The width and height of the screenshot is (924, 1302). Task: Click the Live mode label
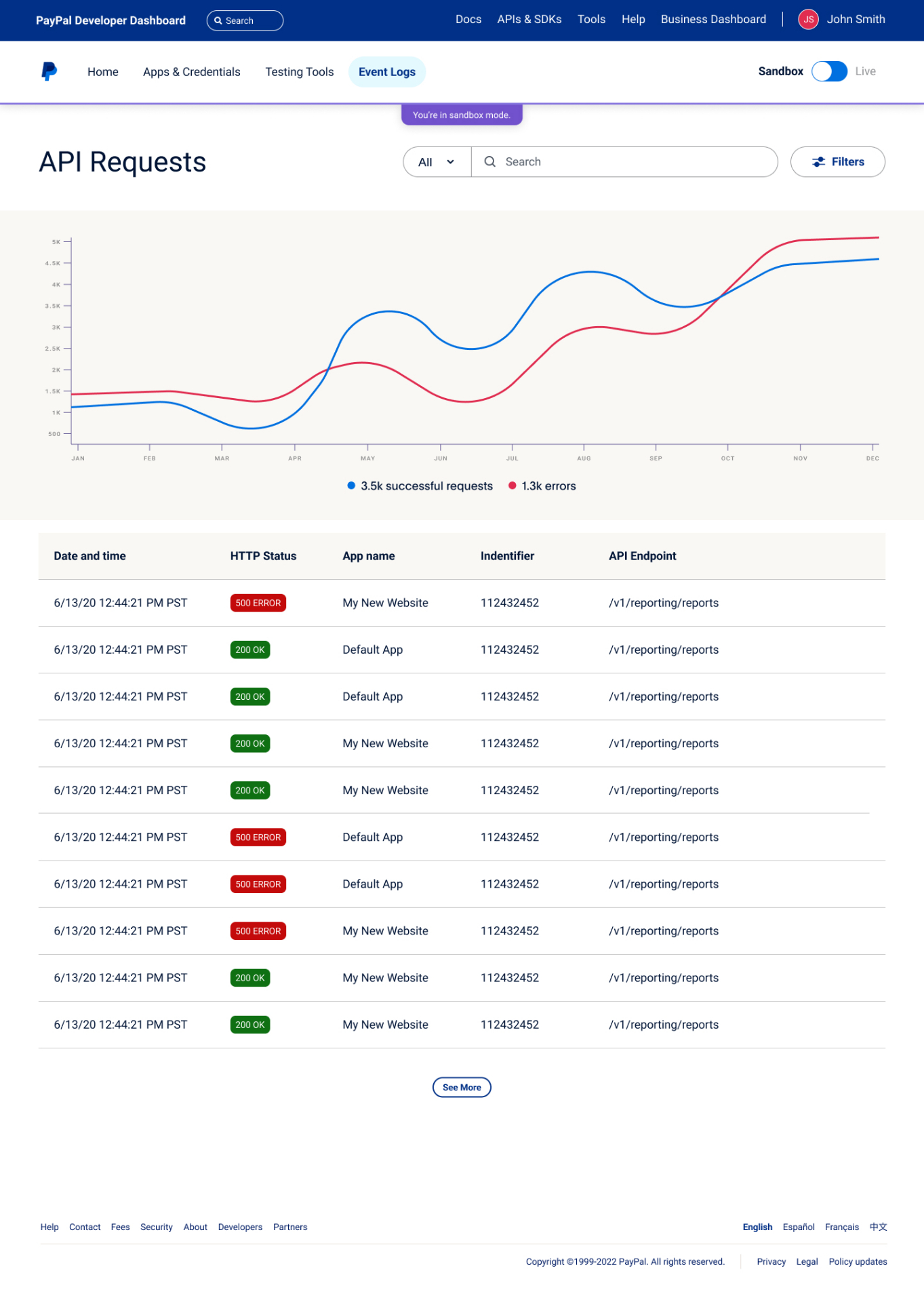865,71
